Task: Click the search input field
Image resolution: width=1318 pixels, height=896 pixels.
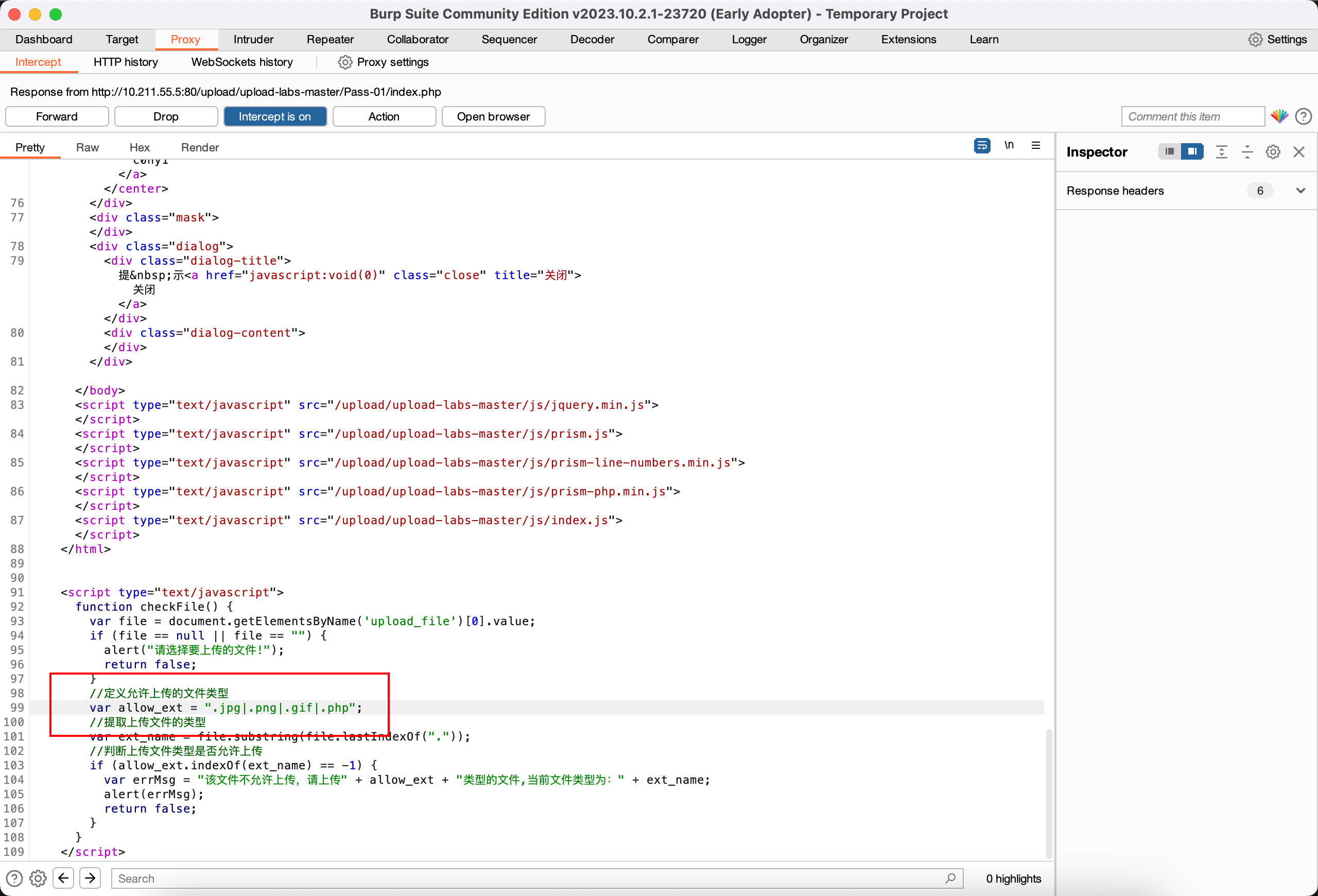Action: tap(535, 878)
